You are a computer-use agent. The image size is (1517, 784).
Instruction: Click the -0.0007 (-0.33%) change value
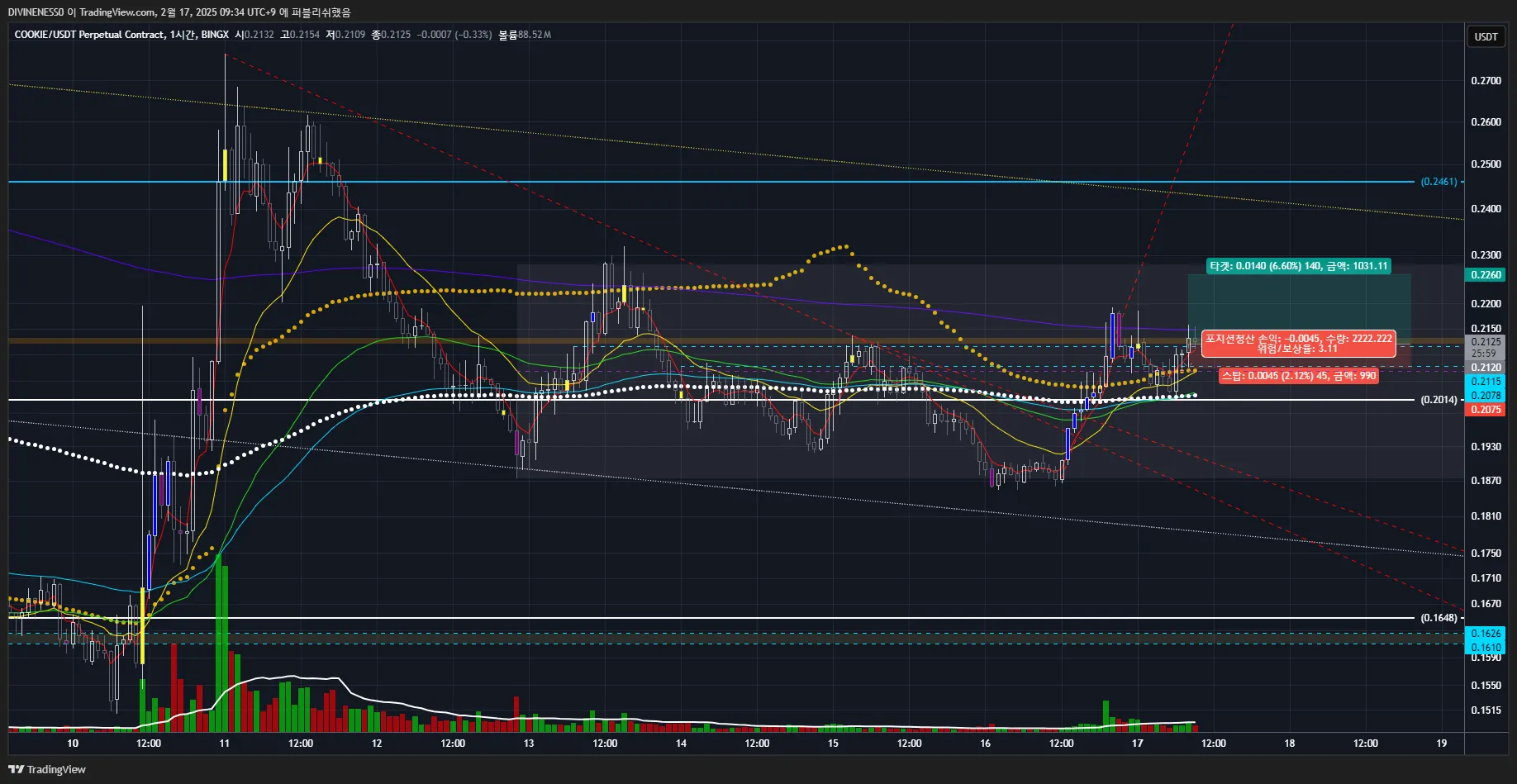pos(454,35)
